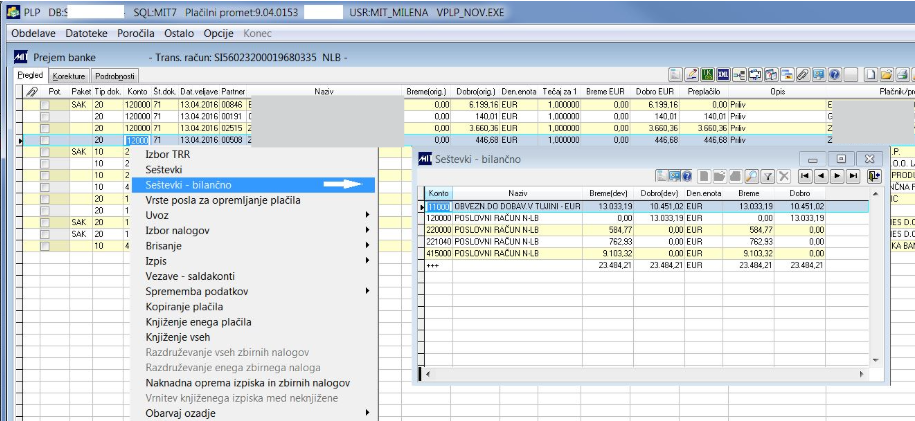The width and height of the screenshot is (915, 421).
Task: Go to last record in Seštevki window
Action: pyautogui.click(x=853, y=175)
